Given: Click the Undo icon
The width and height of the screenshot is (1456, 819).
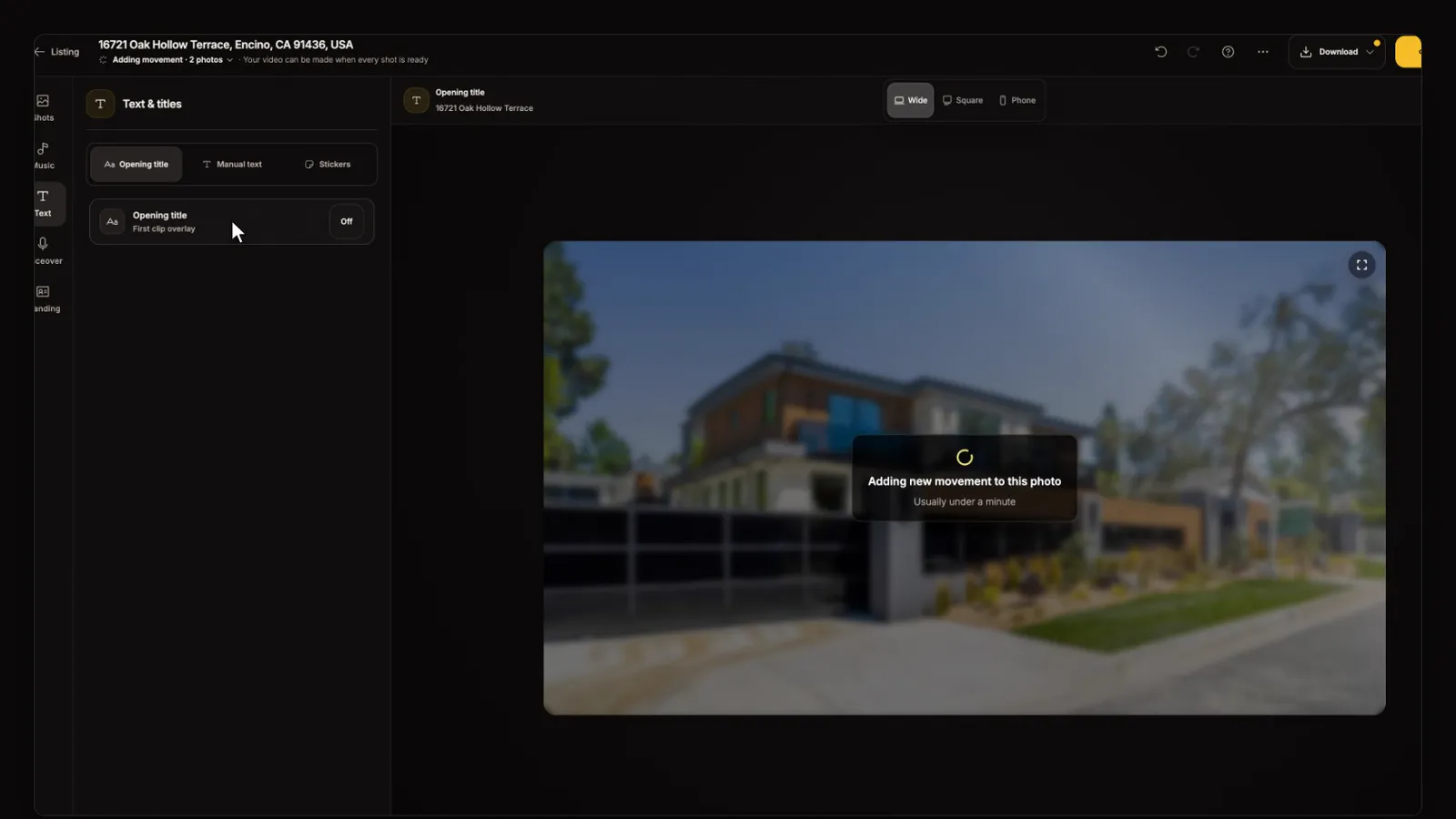Looking at the screenshot, I should pyautogui.click(x=1161, y=52).
